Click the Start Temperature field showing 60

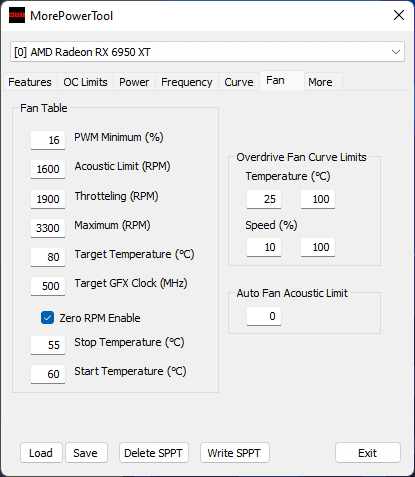click(48, 374)
